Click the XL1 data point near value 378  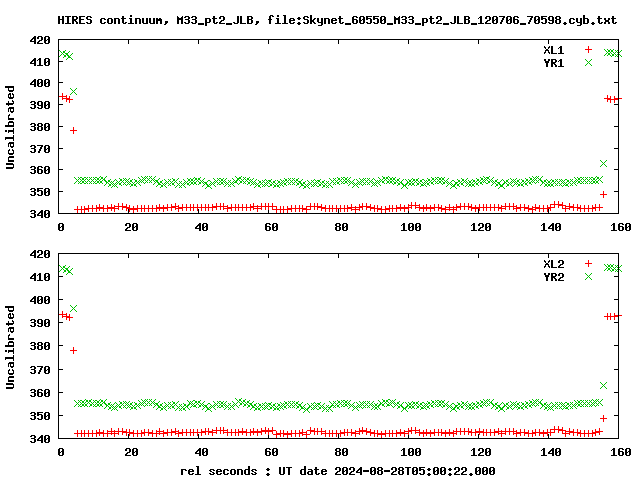click(x=73, y=131)
